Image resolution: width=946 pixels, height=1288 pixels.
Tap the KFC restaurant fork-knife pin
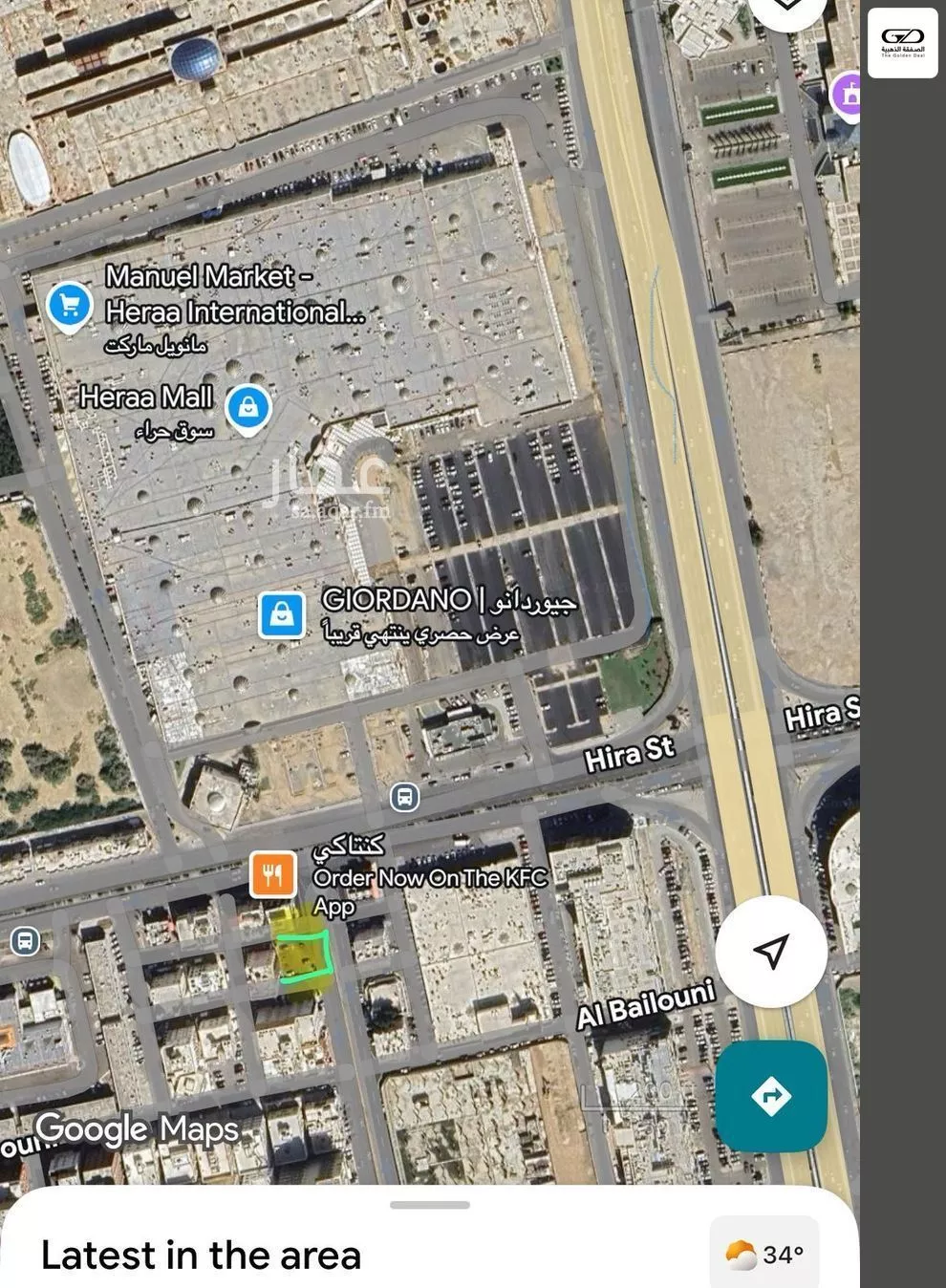[273, 874]
